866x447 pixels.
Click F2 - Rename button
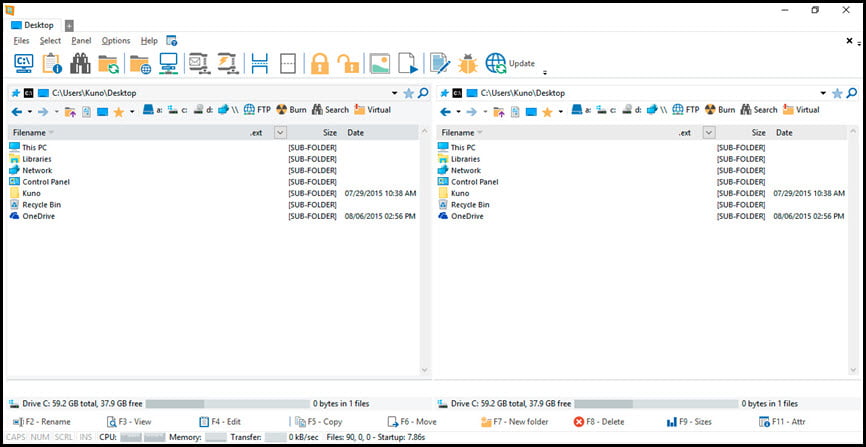tap(41, 422)
